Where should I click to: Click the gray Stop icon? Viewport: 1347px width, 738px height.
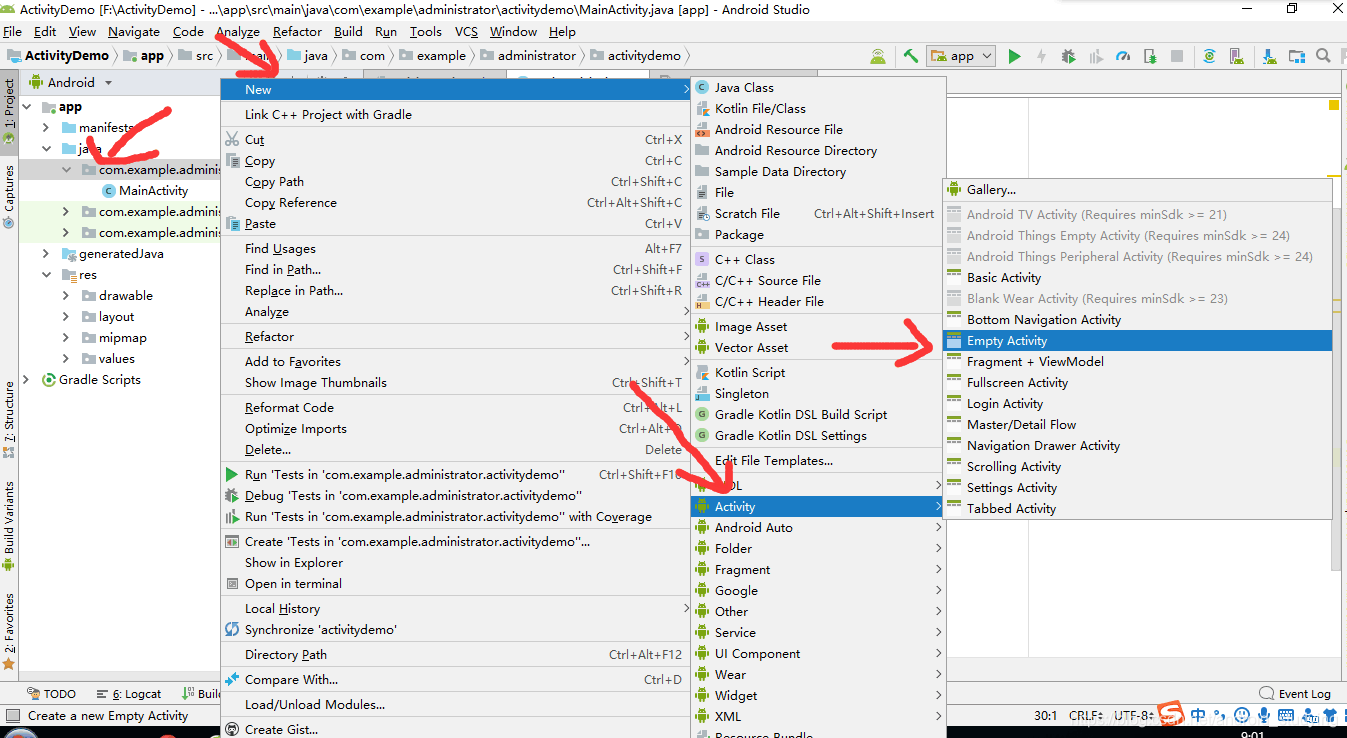click(x=1177, y=56)
